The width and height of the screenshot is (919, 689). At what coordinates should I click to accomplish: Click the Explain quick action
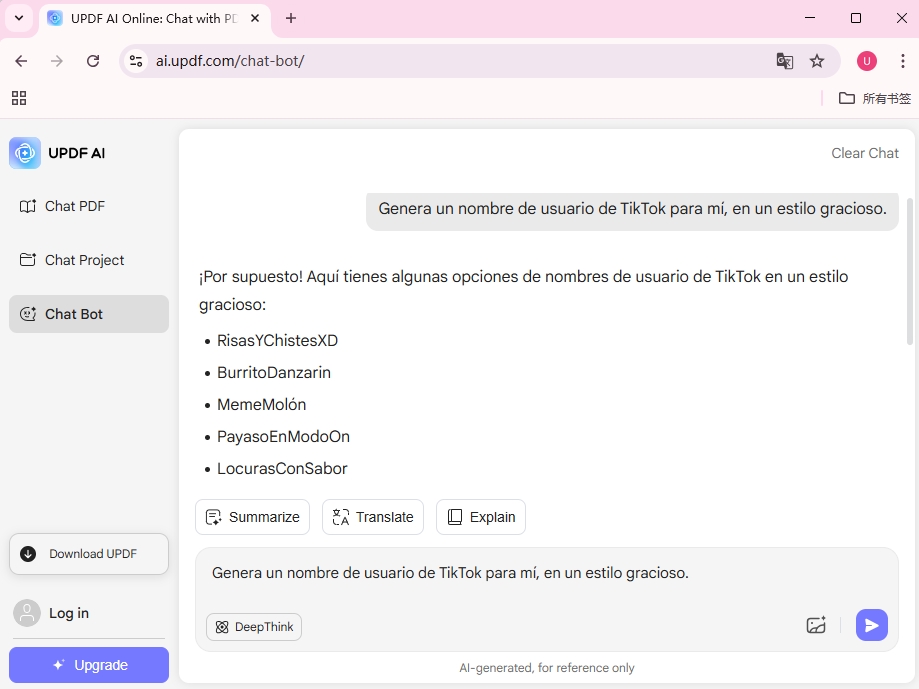click(481, 517)
